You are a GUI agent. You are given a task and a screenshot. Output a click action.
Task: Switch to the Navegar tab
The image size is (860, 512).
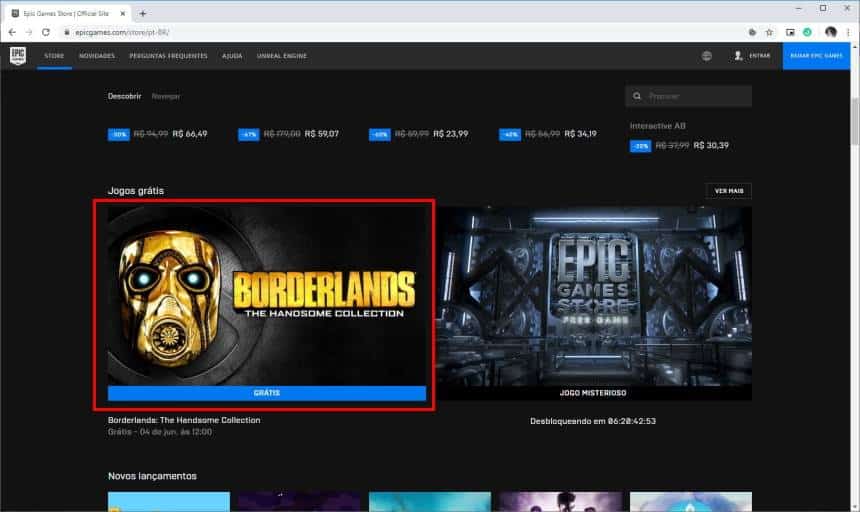tap(166, 96)
